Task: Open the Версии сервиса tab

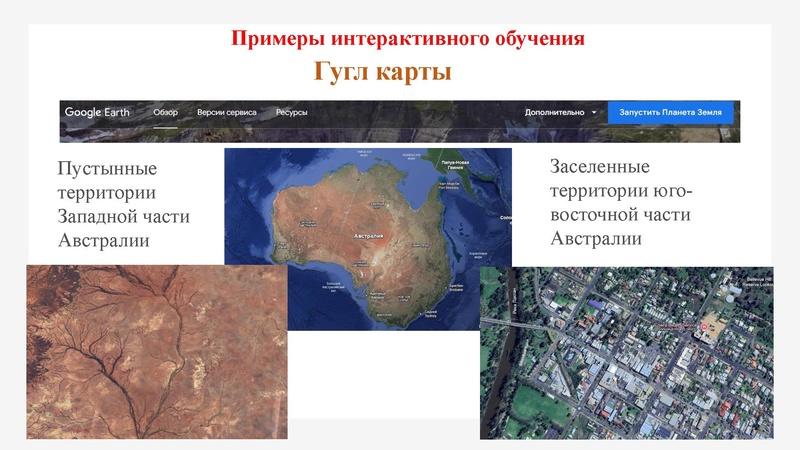Action: click(x=227, y=112)
